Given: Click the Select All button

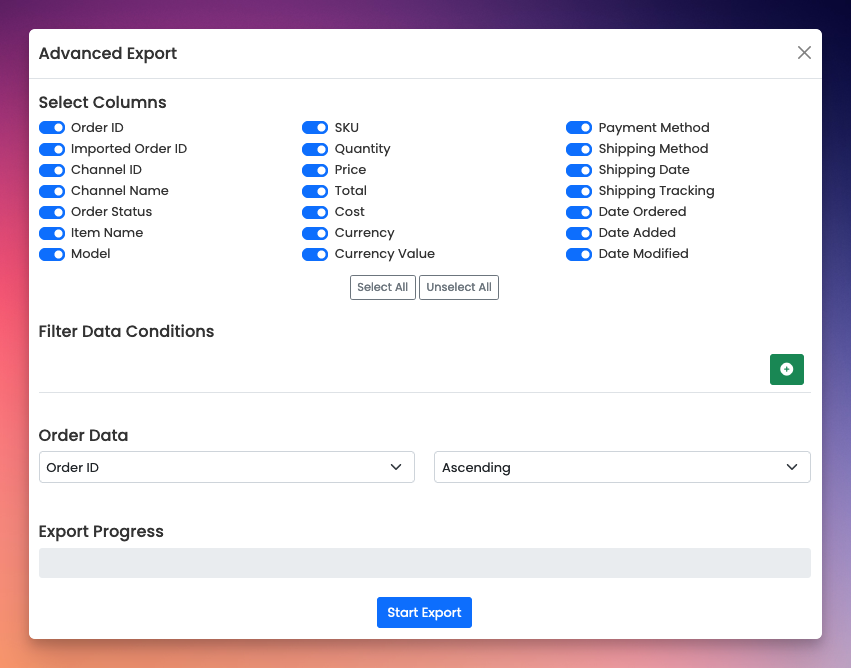Looking at the screenshot, I should click(x=383, y=287).
